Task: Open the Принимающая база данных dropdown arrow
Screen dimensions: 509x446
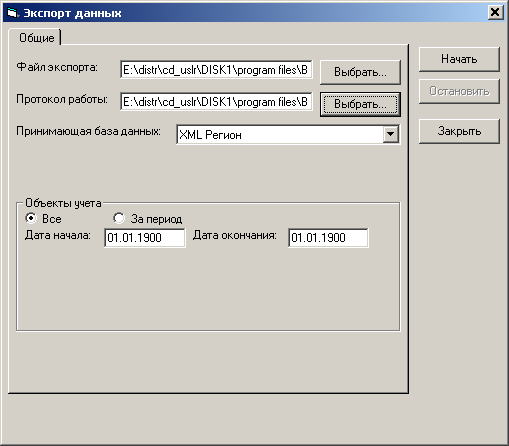Action: 390,135
